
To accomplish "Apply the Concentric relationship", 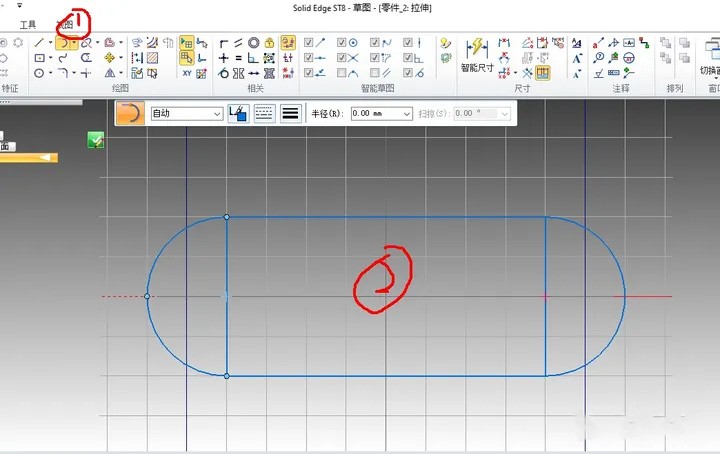I will pos(253,43).
